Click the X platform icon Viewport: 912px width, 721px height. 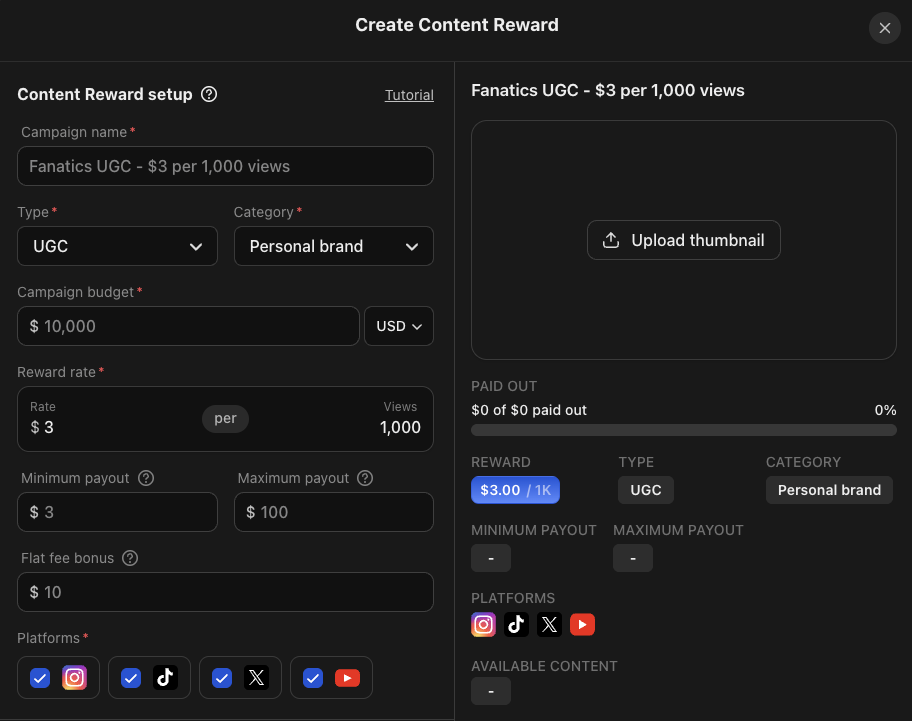[x=256, y=677]
